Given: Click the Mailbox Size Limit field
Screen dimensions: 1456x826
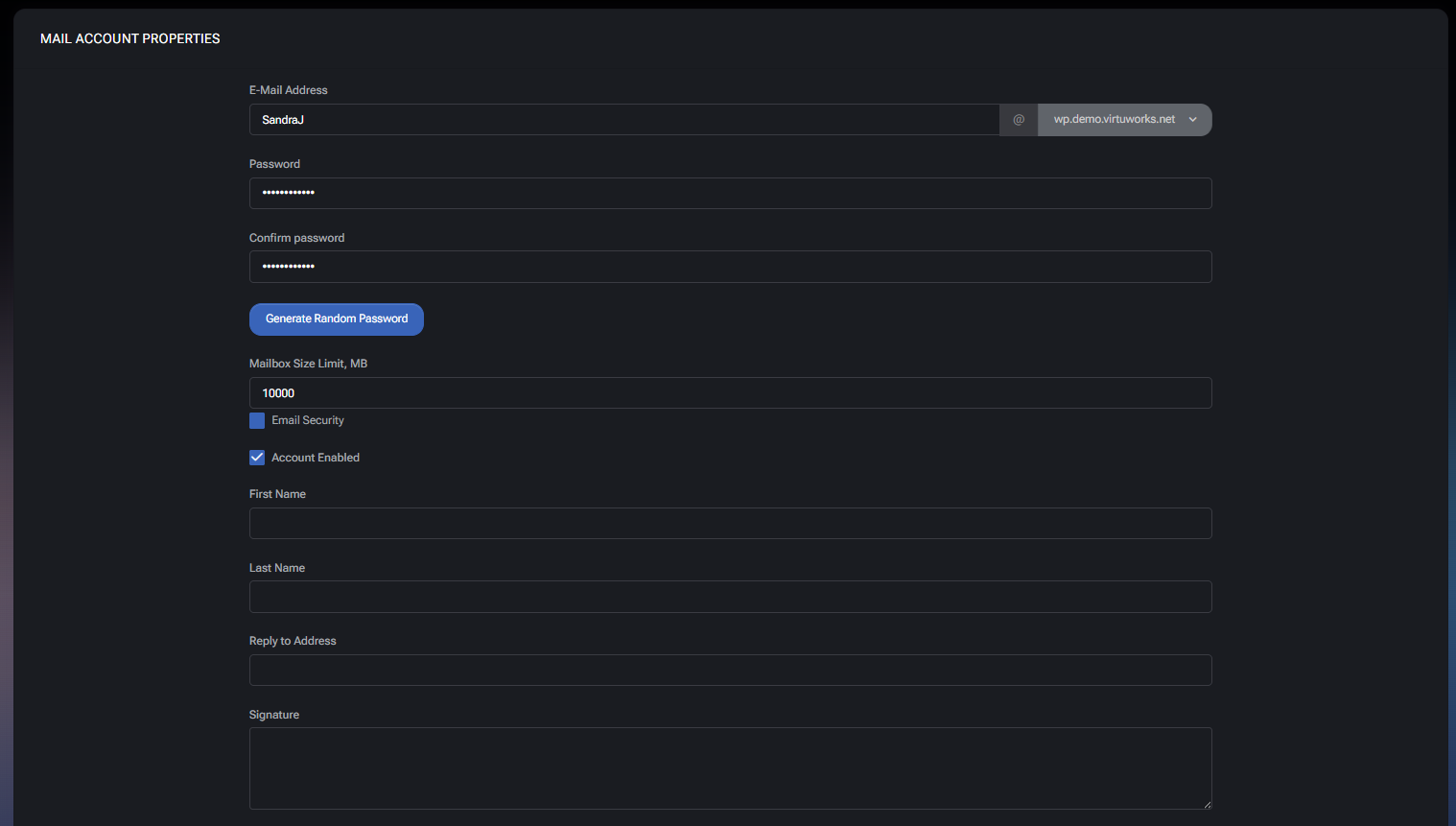Looking at the screenshot, I should coord(729,393).
